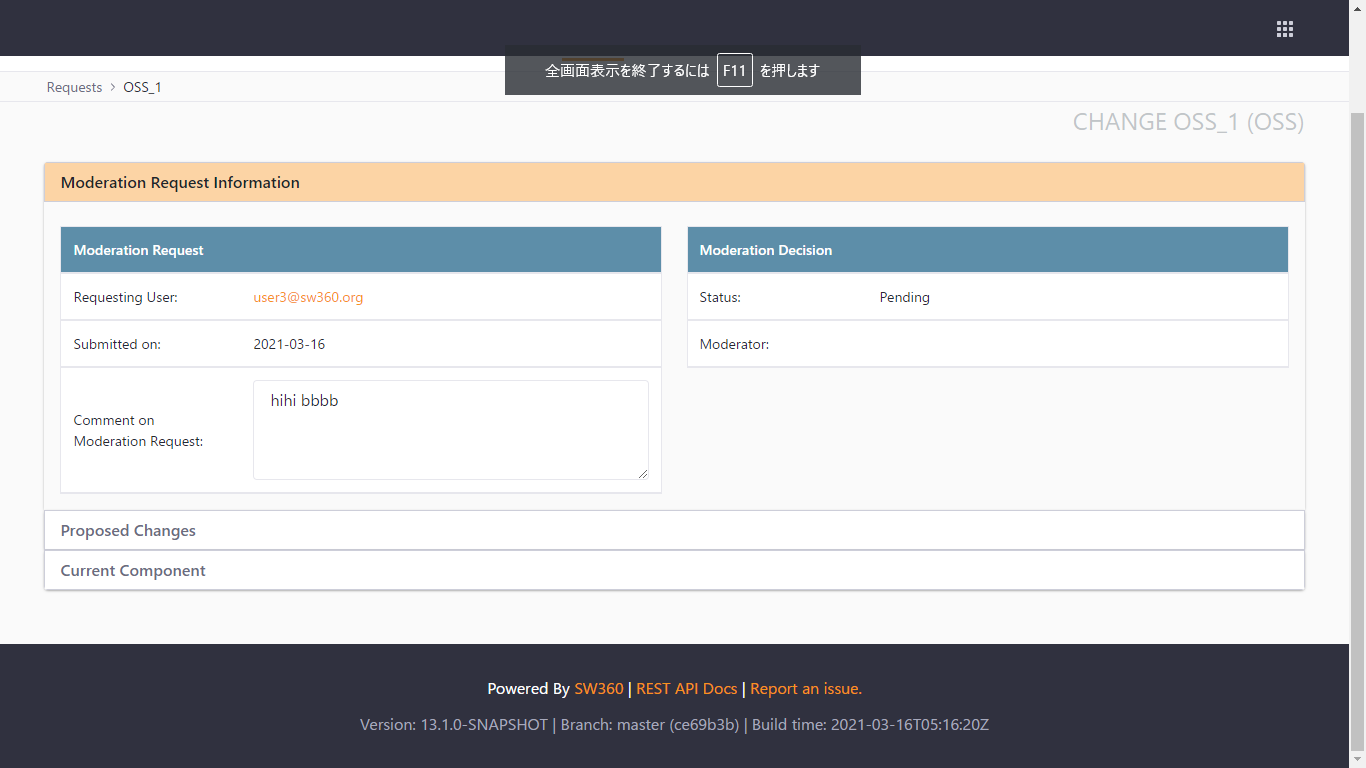The height and width of the screenshot is (768, 1366).
Task: Open REST API Docs link
Action: [687, 689]
